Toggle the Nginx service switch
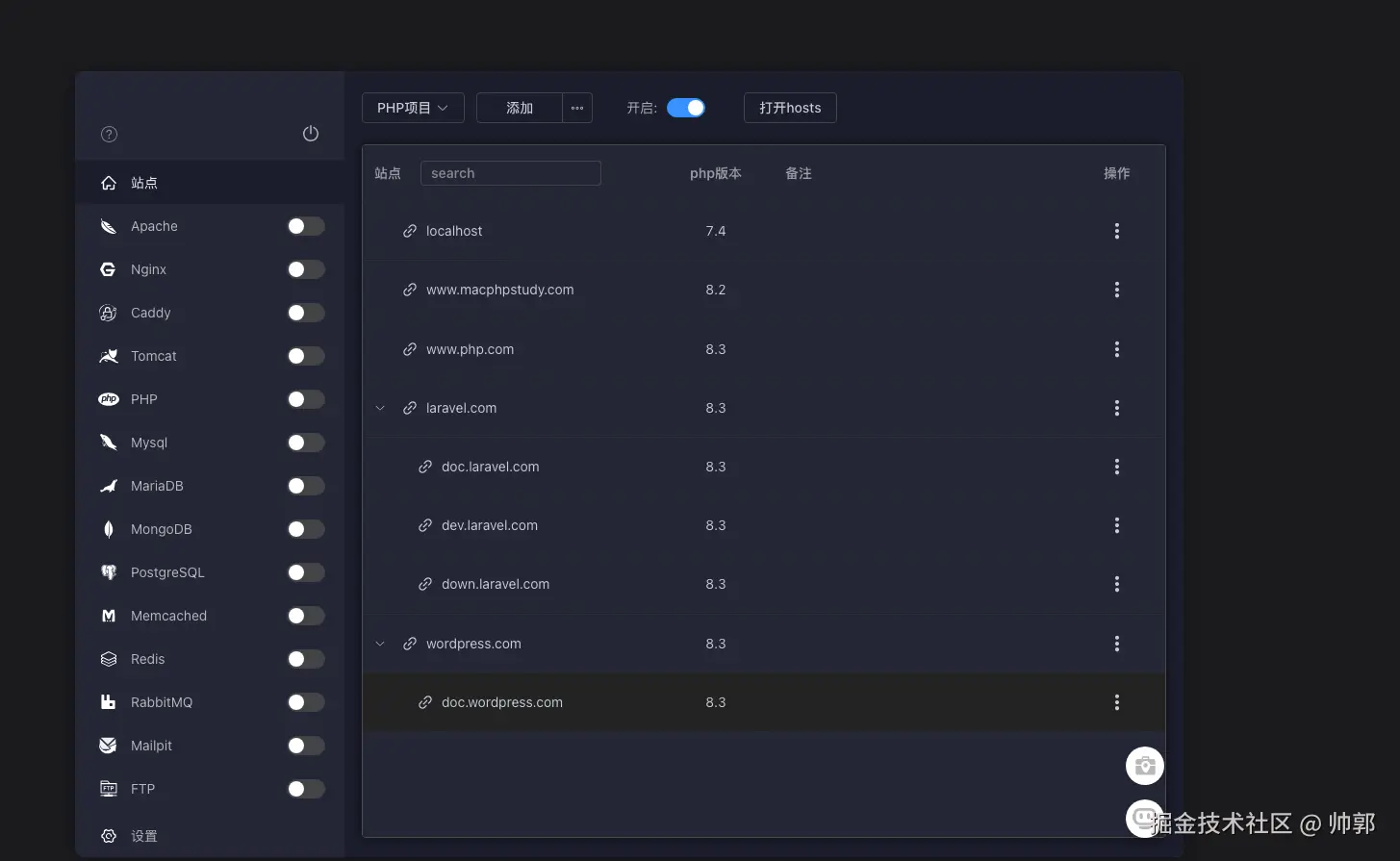The width and height of the screenshot is (1400, 861). tap(306, 269)
